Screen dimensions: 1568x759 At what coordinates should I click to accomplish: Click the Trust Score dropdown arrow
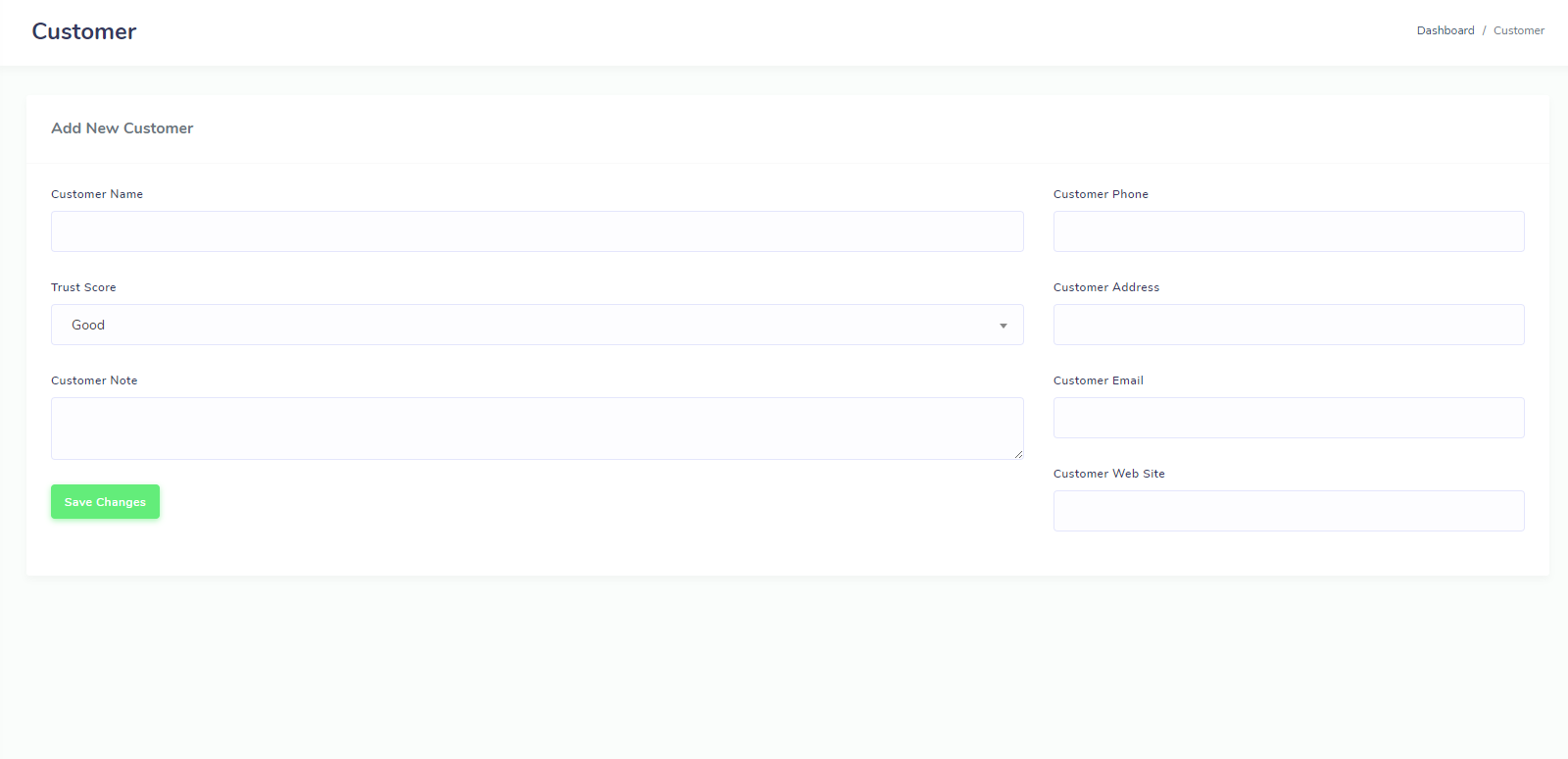click(x=1003, y=326)
